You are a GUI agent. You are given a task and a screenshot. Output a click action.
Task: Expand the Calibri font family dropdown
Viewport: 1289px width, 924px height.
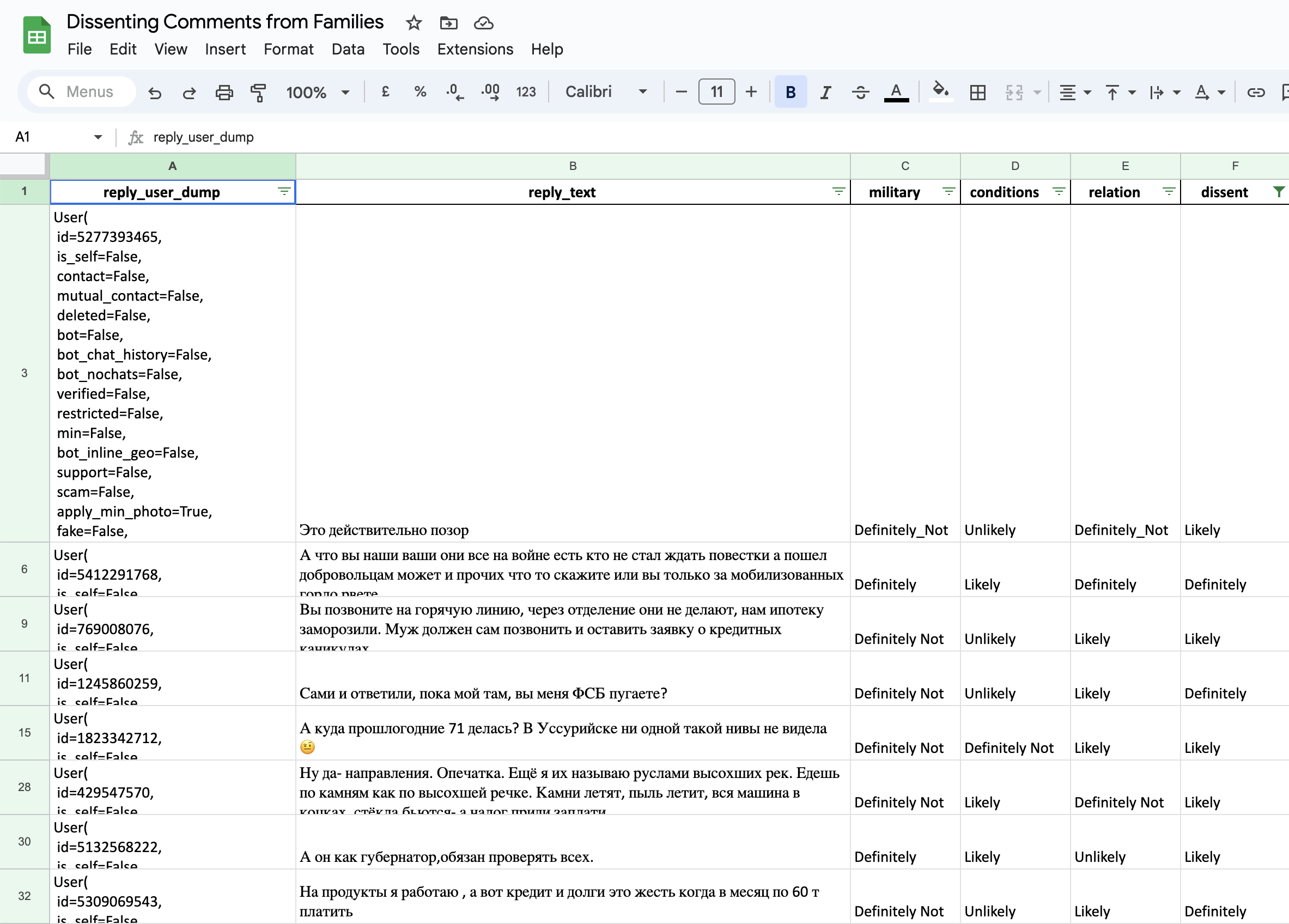click(x=605, y=92)
